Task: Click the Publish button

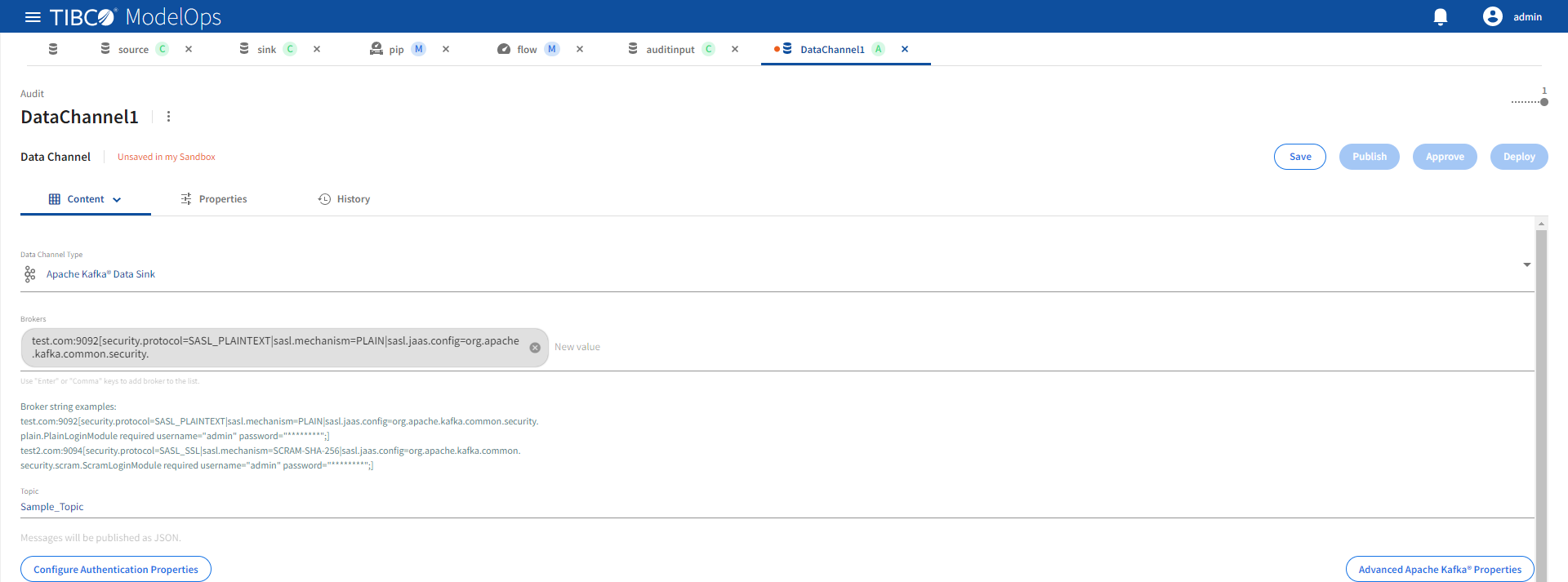Action: tap(1370, 157)
